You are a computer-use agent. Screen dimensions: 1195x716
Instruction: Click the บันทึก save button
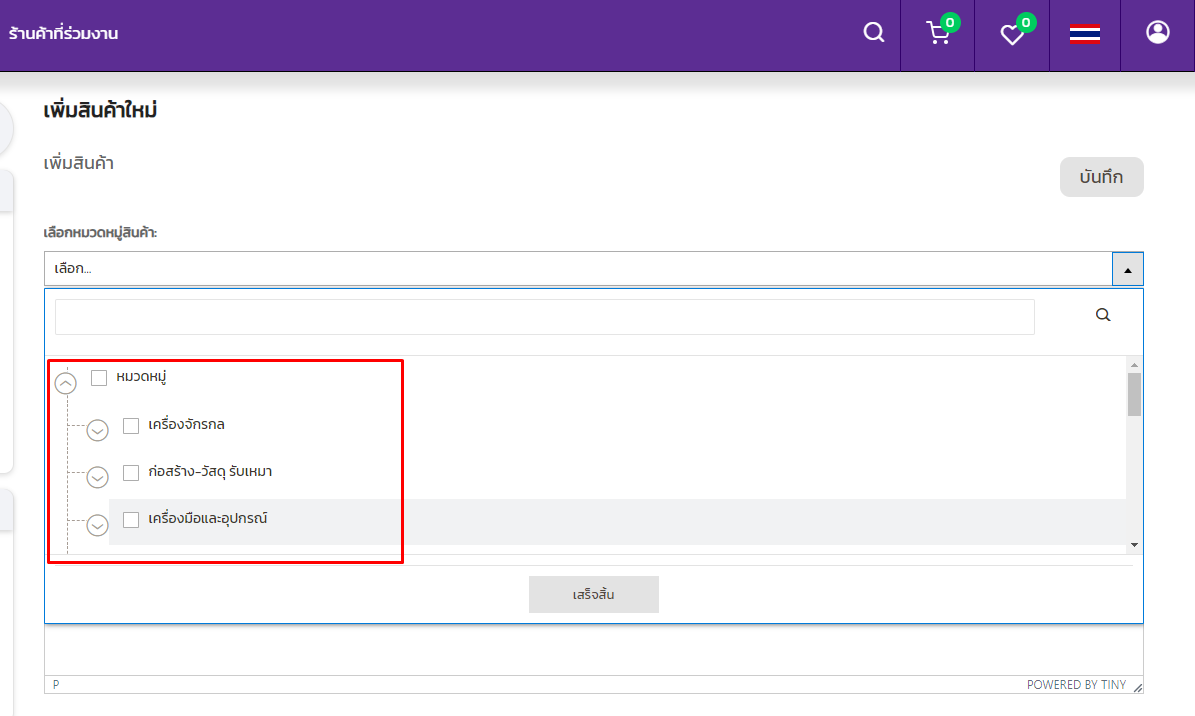pyautogui.click(x=1101, y=177)
